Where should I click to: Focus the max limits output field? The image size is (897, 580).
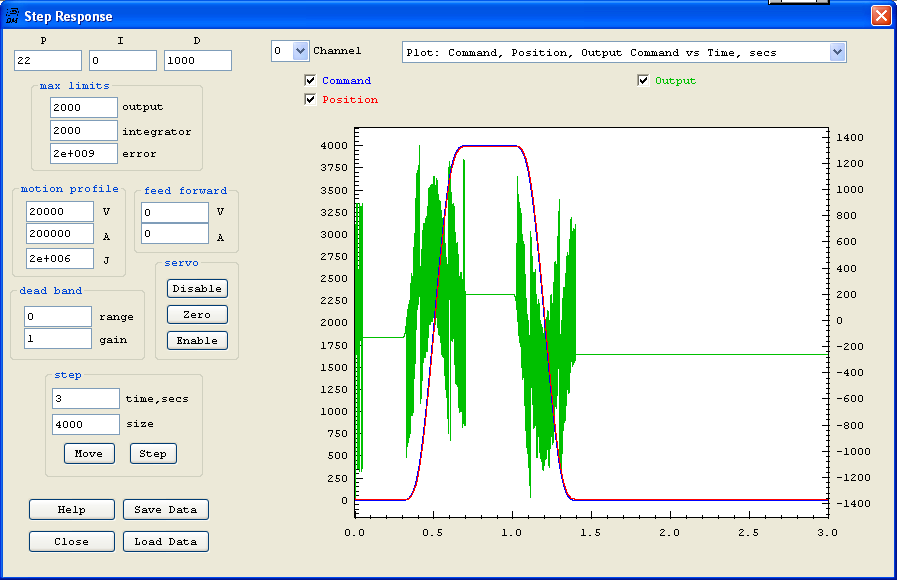[83, 107]
